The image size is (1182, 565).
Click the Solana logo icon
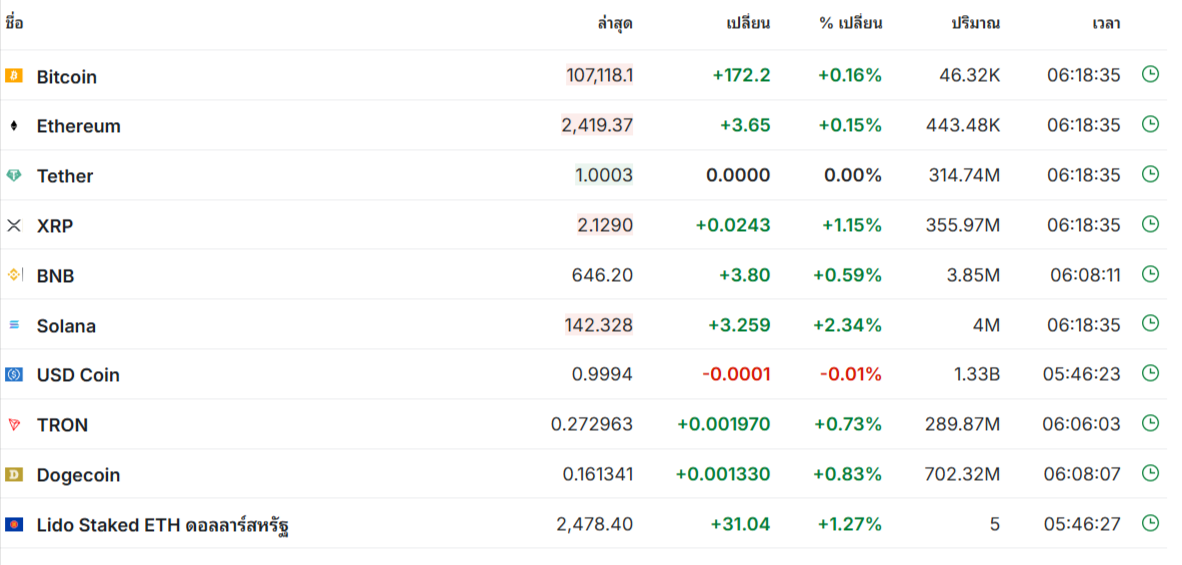tap(14, 325)
